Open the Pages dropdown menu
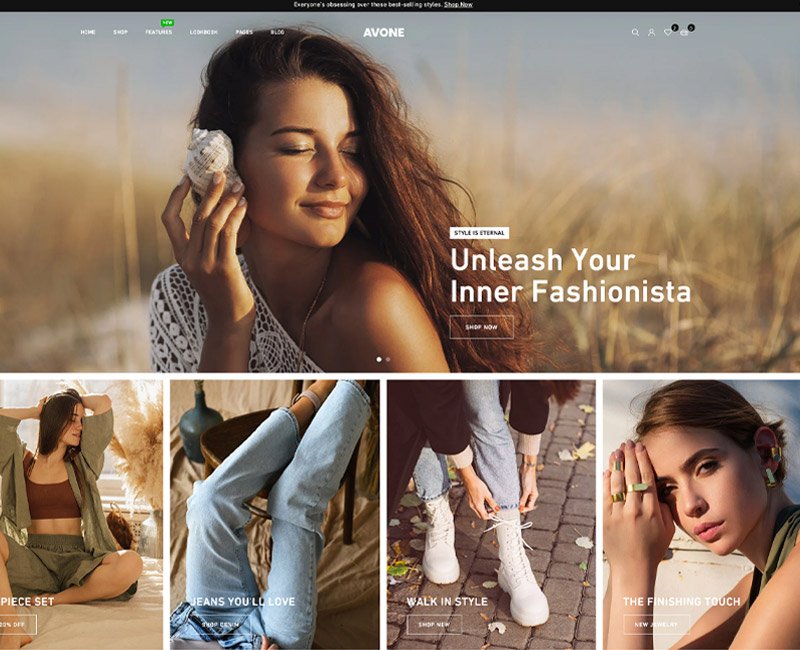 click(244, 32)
